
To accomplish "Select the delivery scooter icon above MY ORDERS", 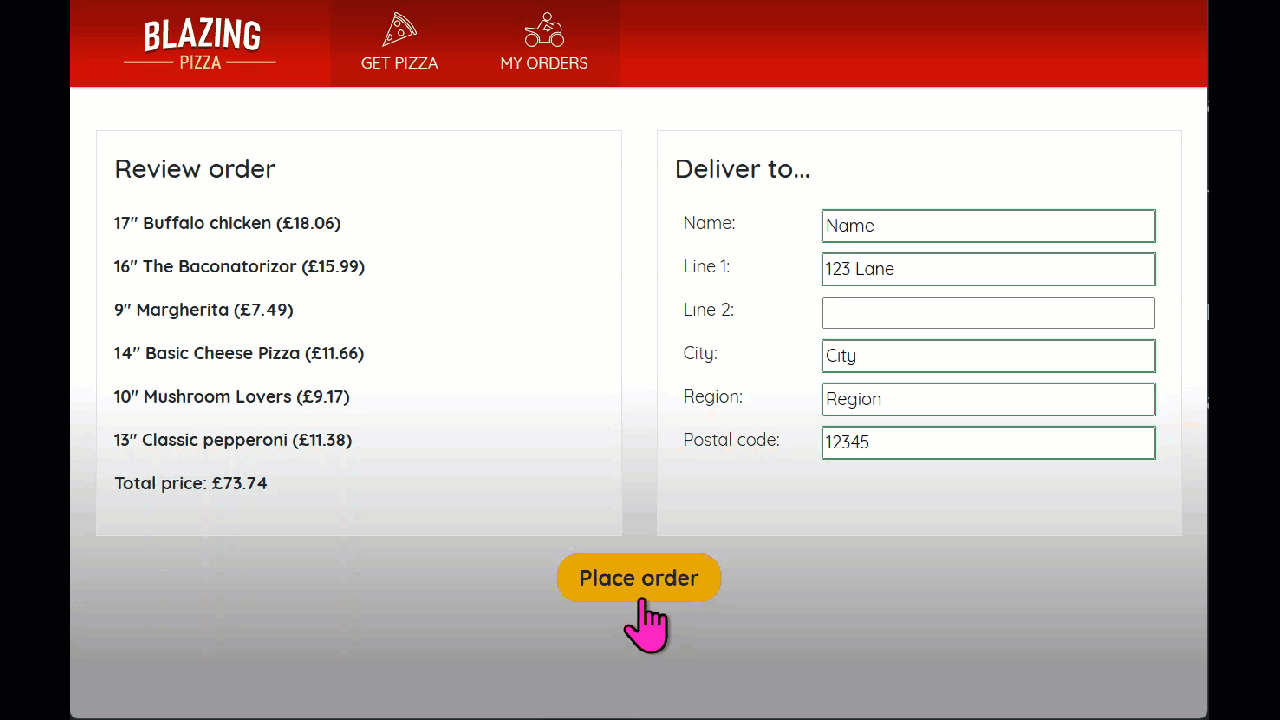I will click(x=543, y=28).
